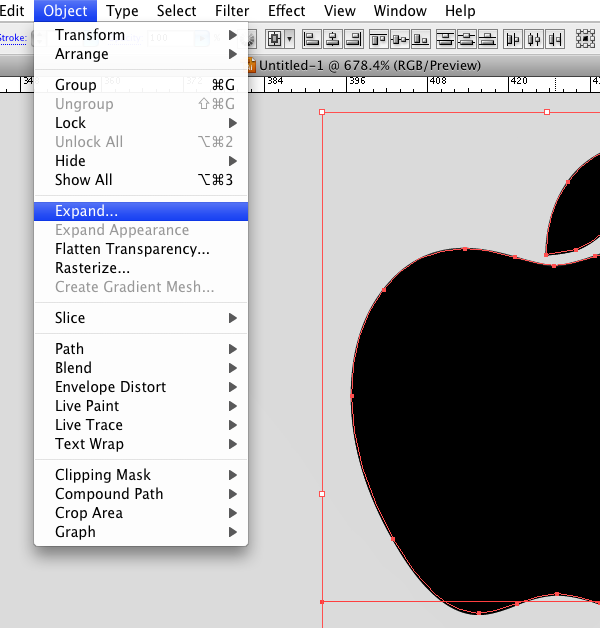The image size is (600, 628).
Task: Expand the Slice submenu arrow
Action: [x=233, y=318]
